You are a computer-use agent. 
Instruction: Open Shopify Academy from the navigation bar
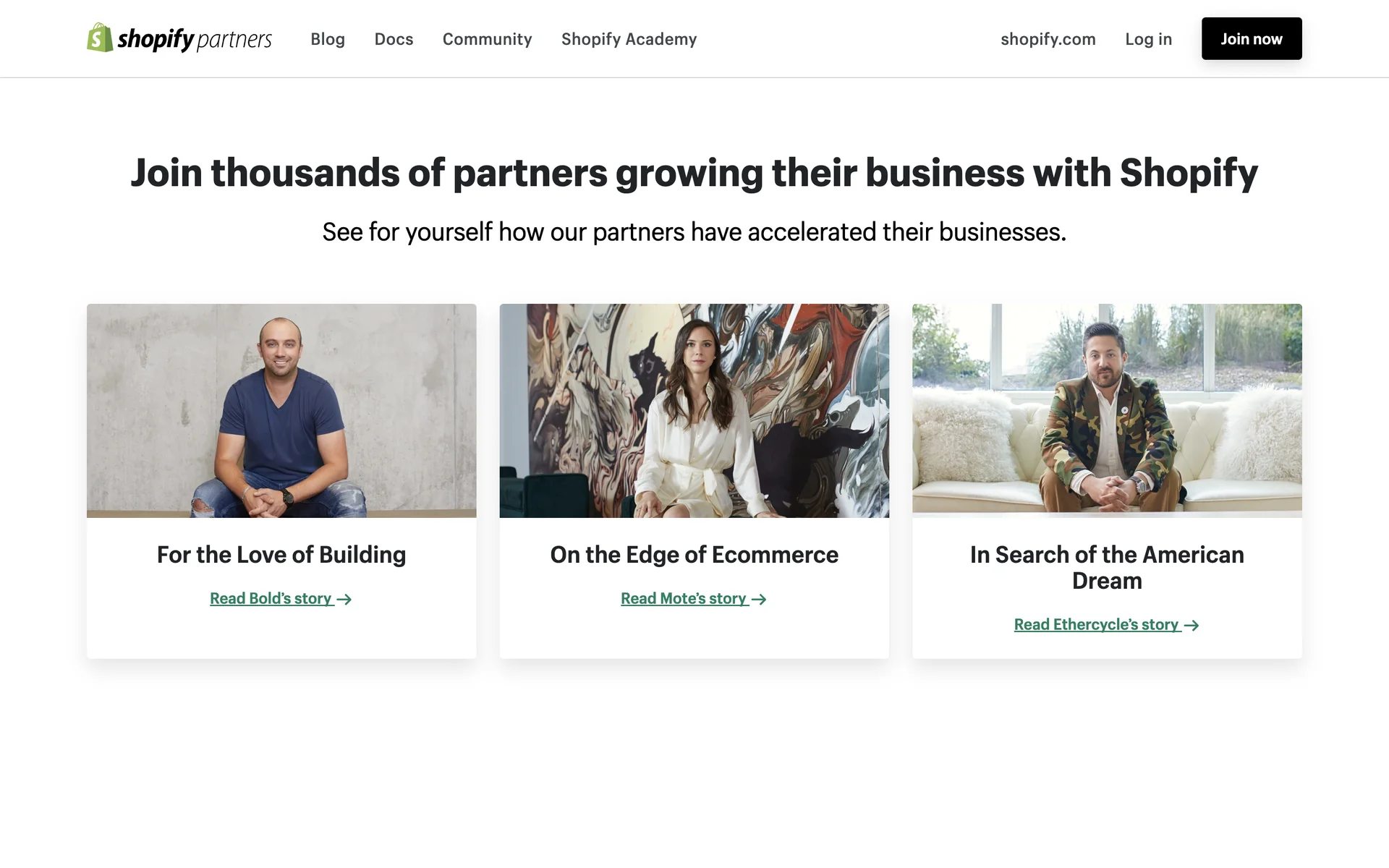tap(629, 39)
